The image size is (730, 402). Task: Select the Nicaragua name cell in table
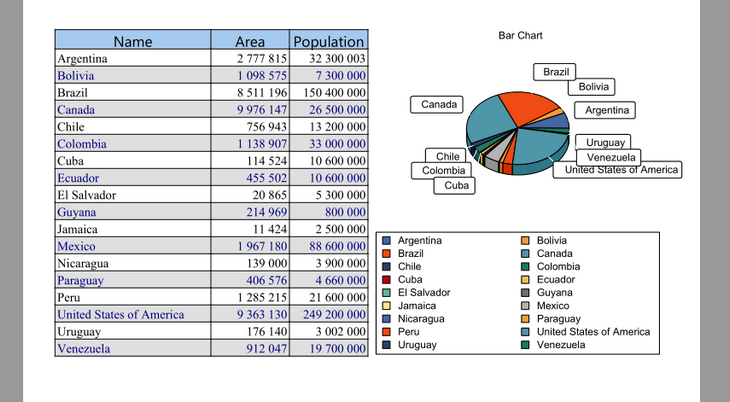133,263
